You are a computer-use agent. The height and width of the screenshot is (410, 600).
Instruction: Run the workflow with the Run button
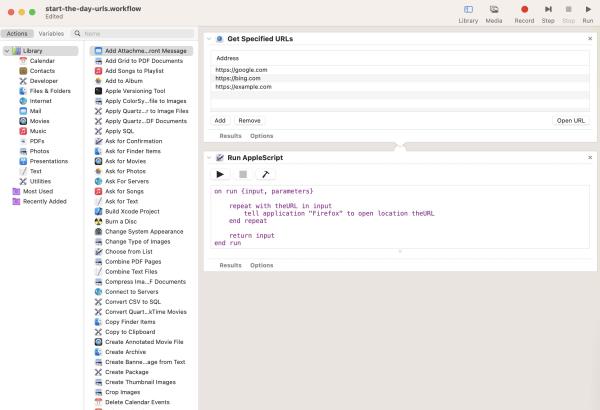tap(588, 13)
